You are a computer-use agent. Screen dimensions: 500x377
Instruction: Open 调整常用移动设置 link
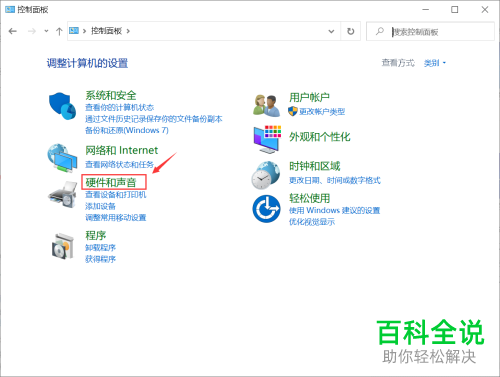[116, 218]
